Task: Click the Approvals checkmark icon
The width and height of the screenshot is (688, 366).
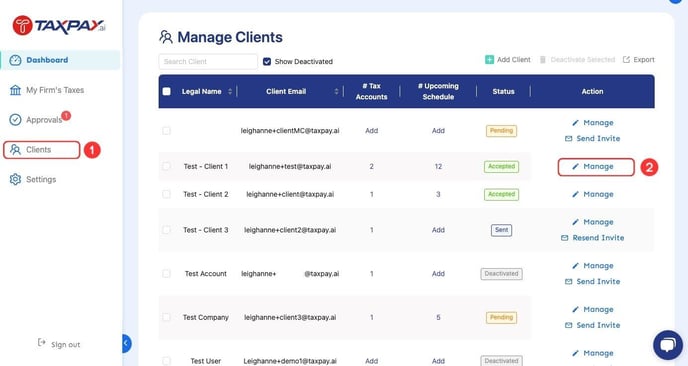Action: coord(15,119)
